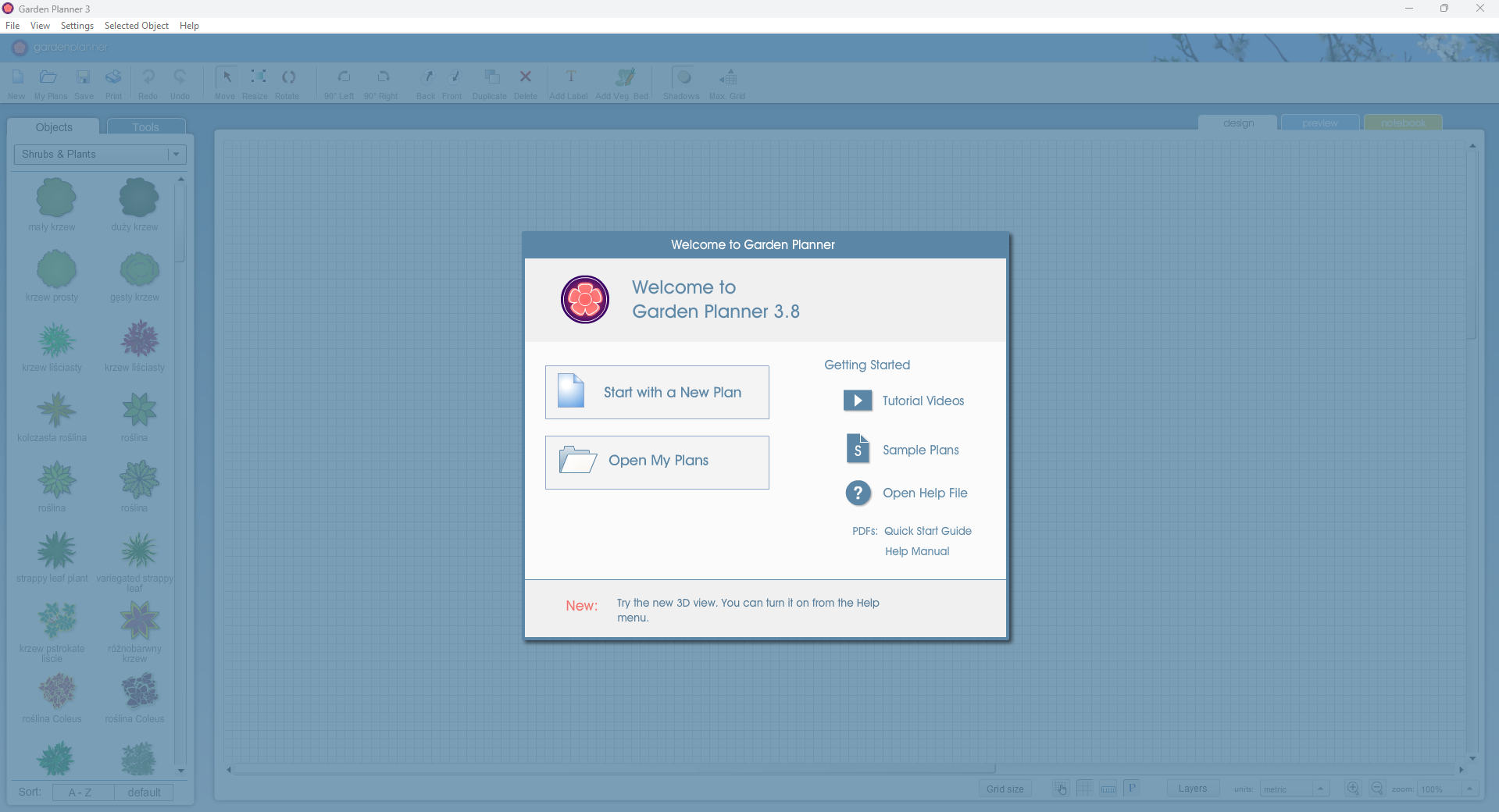Viewport: 1499px width, 812px height.
Task: Open the Help Manual PDF link
Action: [917, 551]
